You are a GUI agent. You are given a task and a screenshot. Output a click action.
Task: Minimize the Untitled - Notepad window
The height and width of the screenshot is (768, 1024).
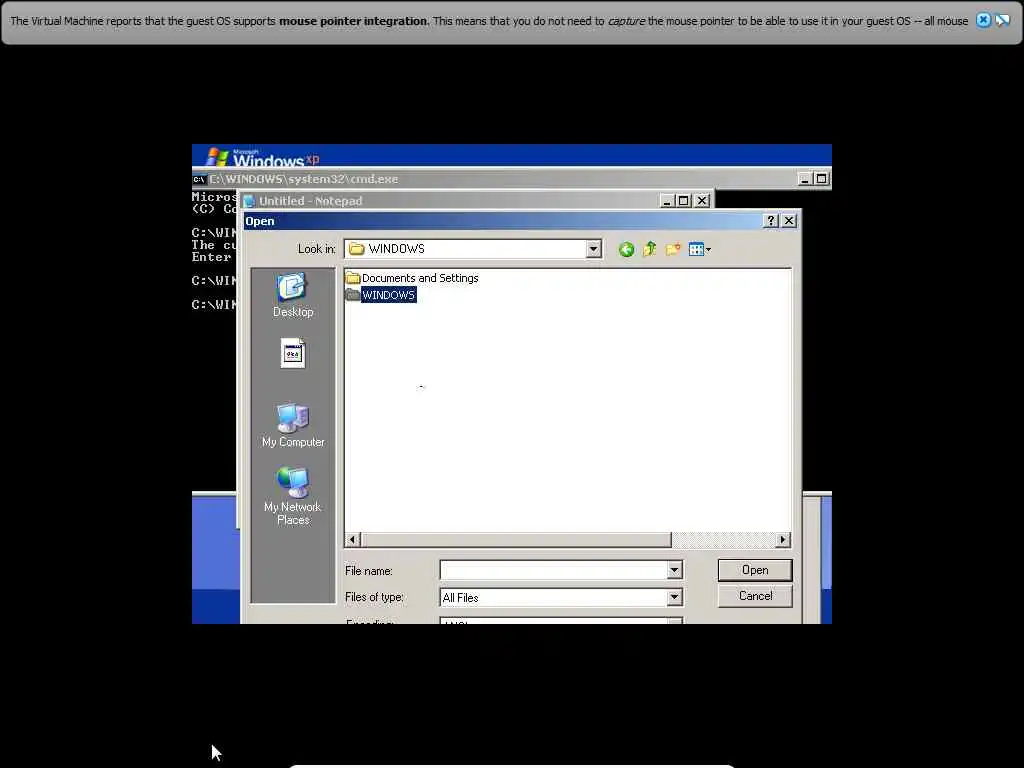tap(666, 200)
